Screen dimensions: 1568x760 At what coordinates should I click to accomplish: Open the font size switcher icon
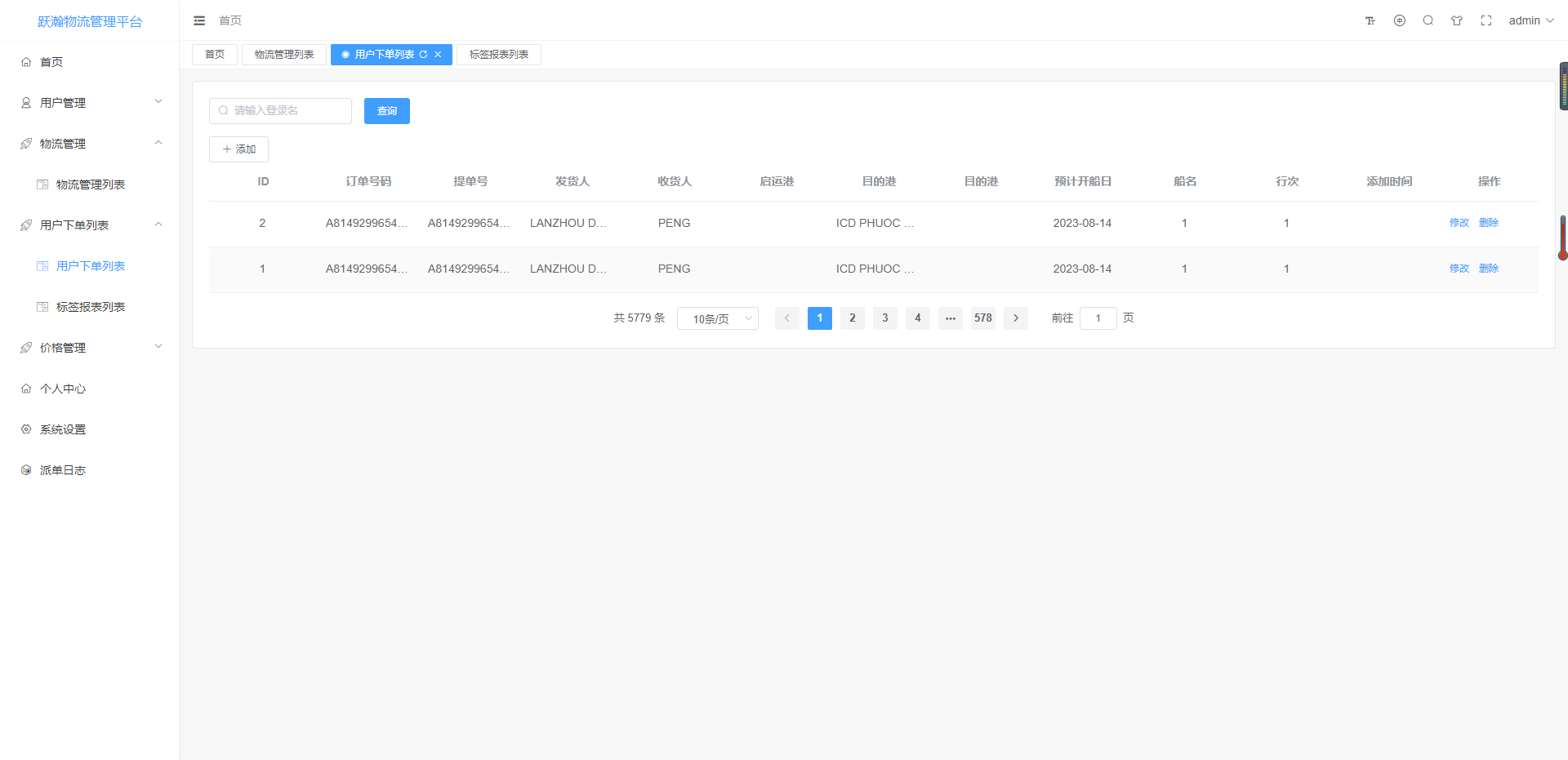(x=1370, y=20)
